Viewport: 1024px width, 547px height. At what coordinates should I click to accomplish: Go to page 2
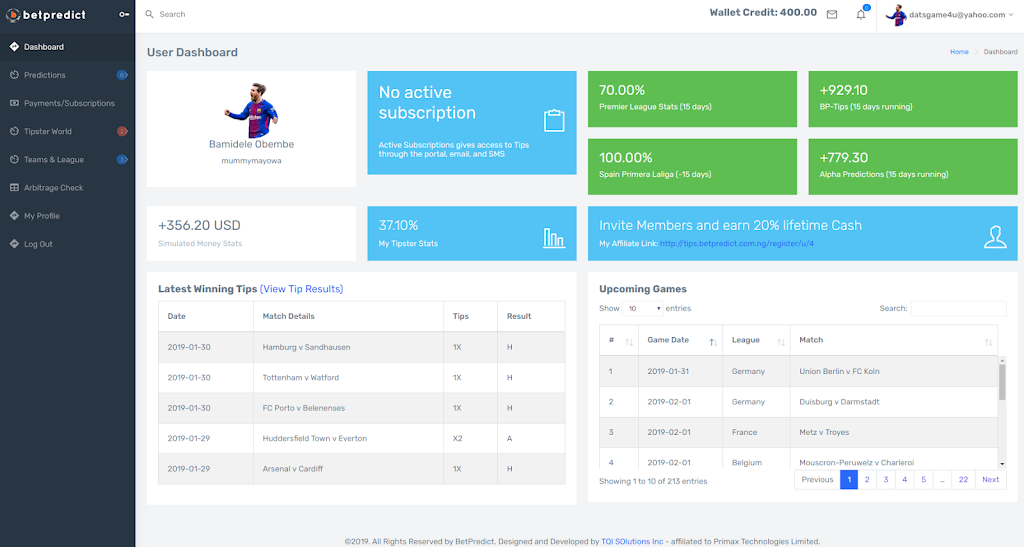(867, 480)
